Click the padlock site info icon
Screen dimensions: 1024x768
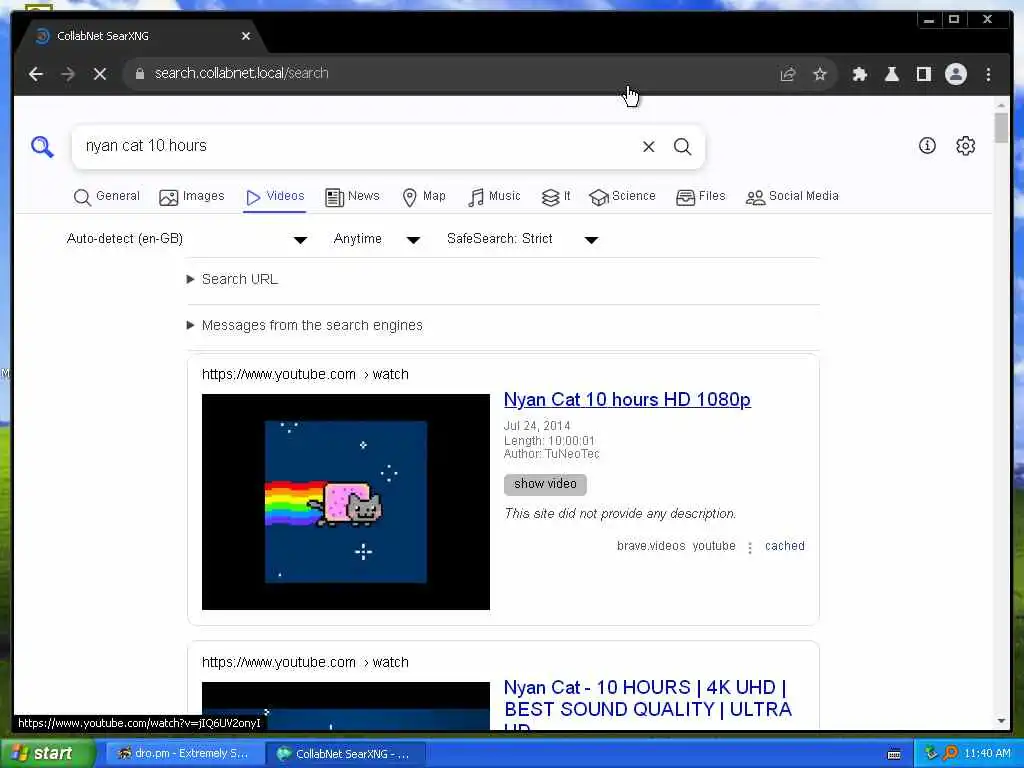(x=139, y=74)
